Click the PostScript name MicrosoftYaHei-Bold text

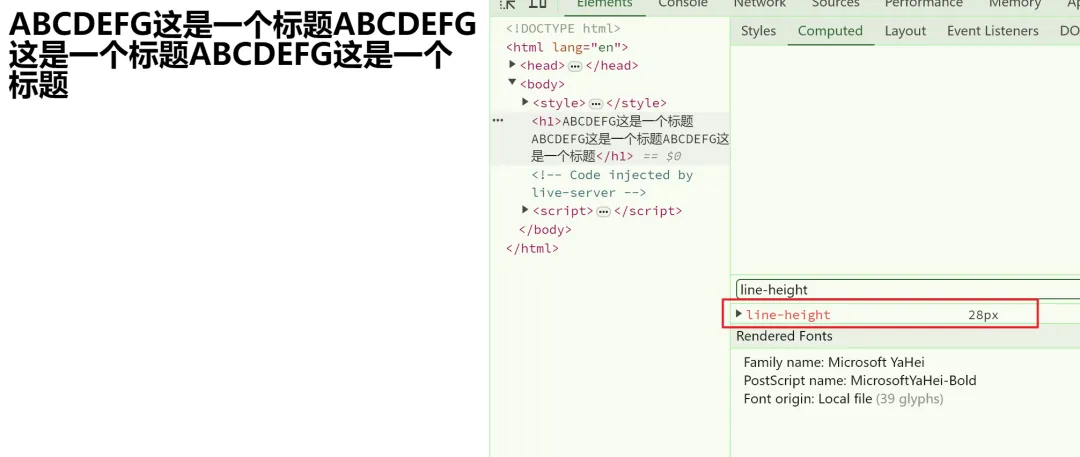coord(860,380)
